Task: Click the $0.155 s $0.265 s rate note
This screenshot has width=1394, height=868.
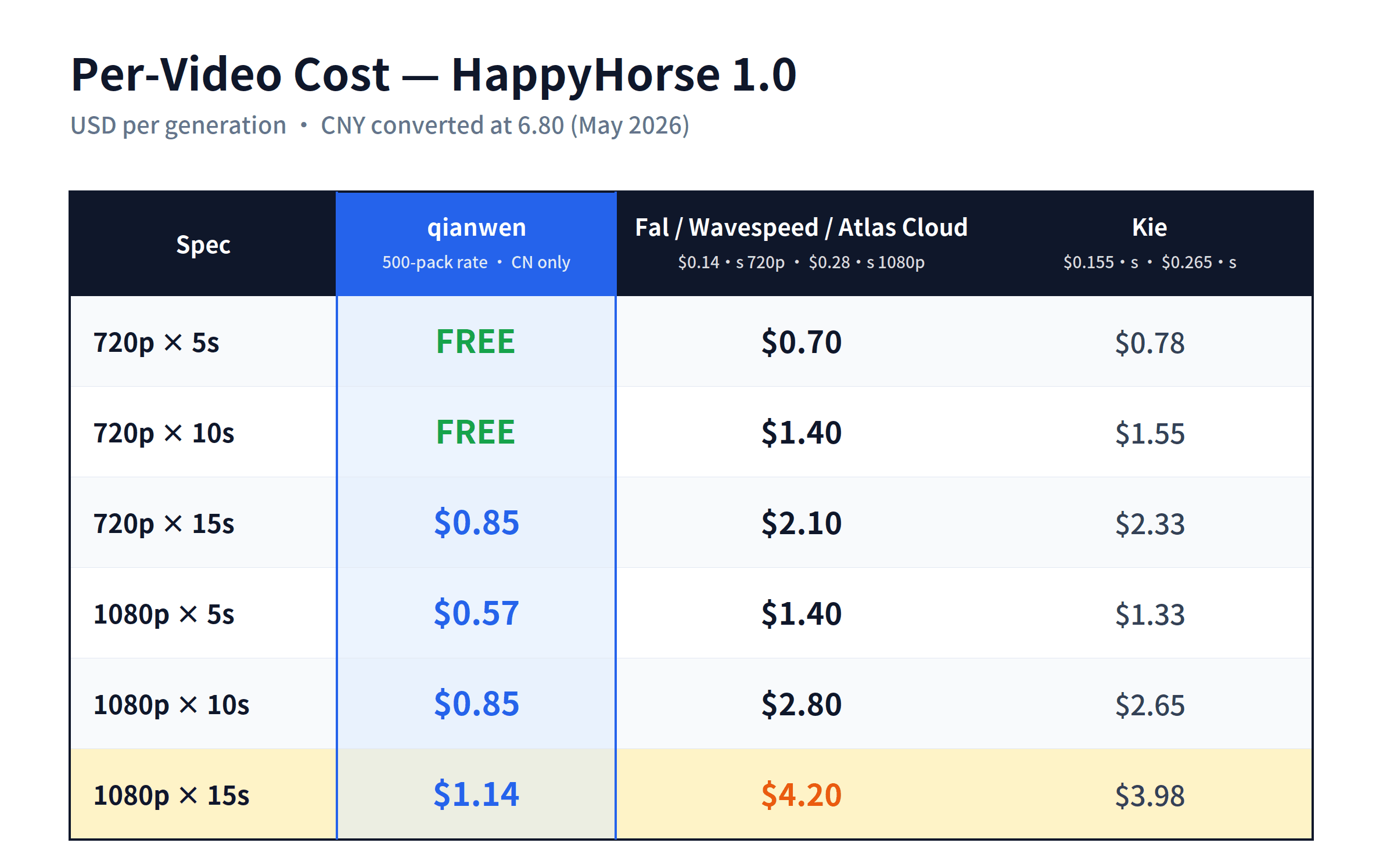Action: point(1149,262)
